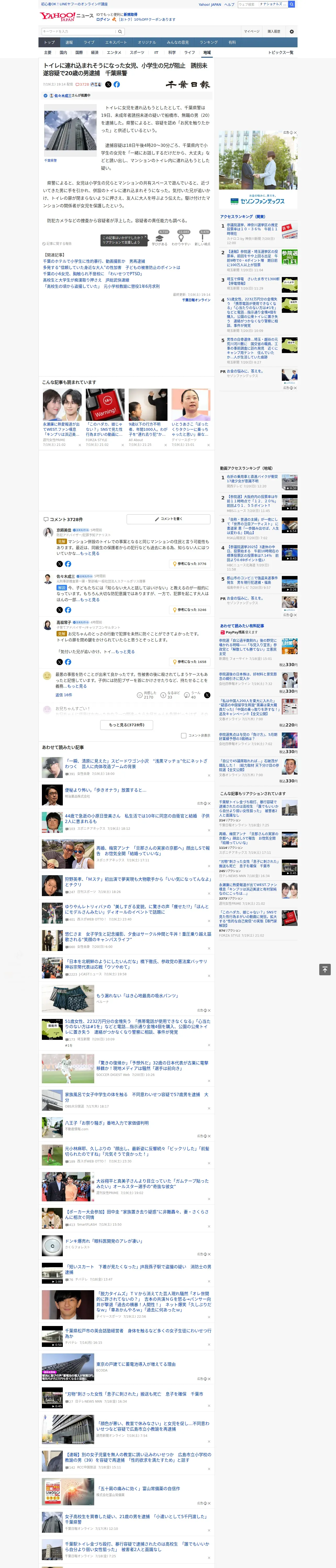The width and height of the screenshot is (336, 1568).
Task: Expand 佐々木成三's comment with もっと見る
Action: [x=90, y=599]
